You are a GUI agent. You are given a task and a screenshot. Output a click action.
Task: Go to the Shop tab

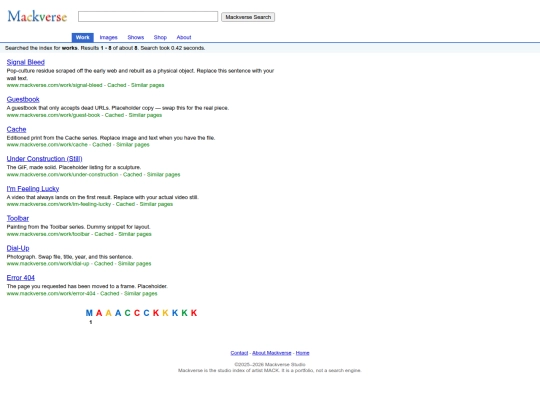click(160, 37)
